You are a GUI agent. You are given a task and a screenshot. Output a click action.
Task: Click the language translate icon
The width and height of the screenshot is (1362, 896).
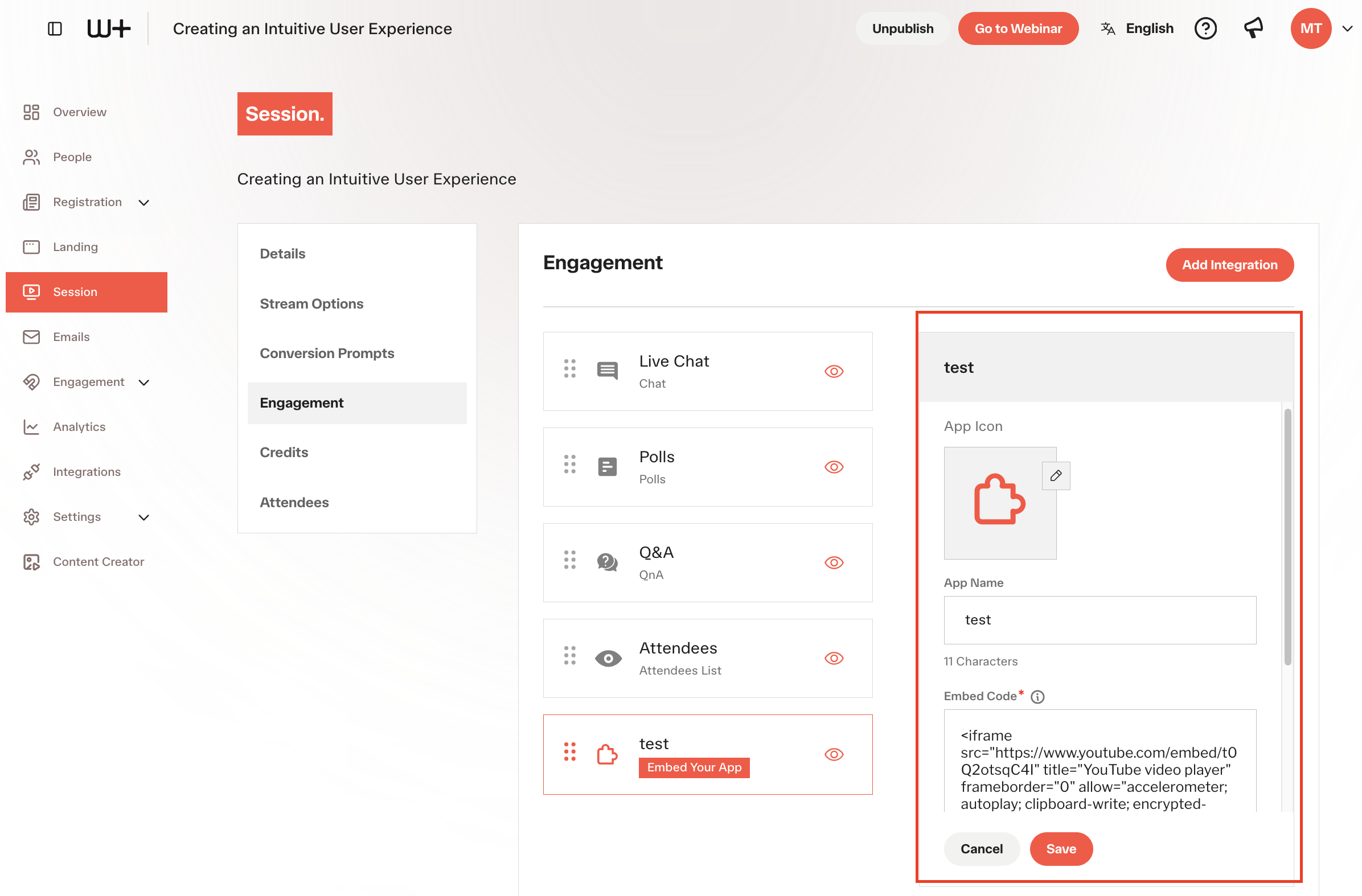(x=1107, y=28)
